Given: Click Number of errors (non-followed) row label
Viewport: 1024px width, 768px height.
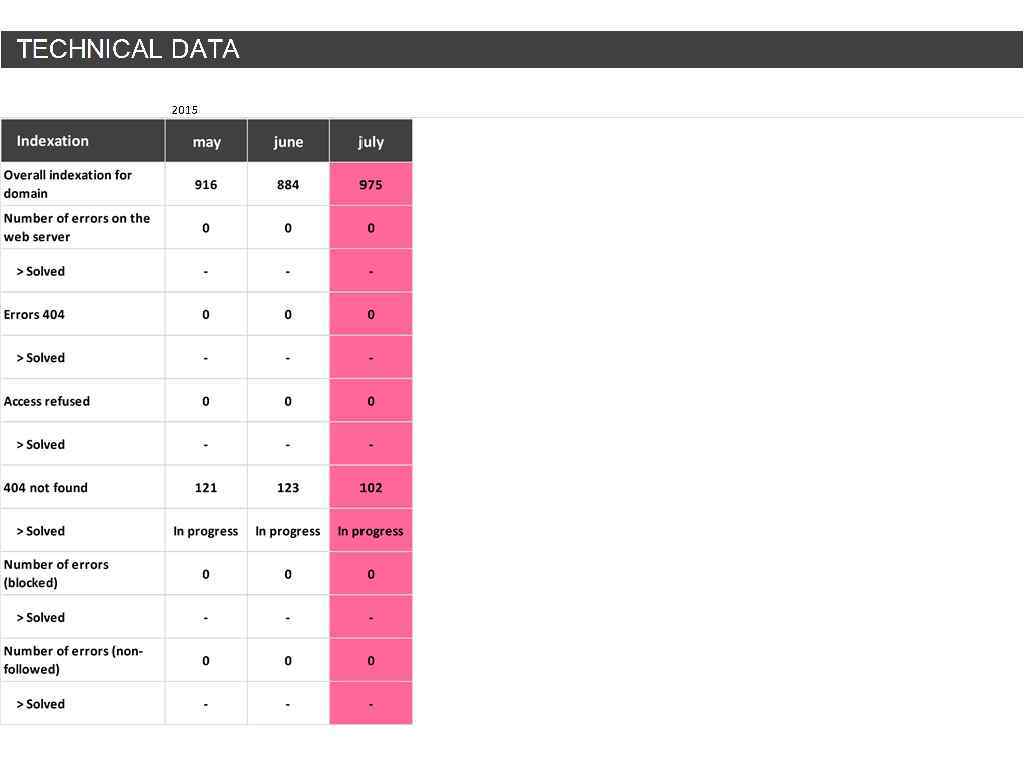Looking at the screenshot, I should (73, 660).
